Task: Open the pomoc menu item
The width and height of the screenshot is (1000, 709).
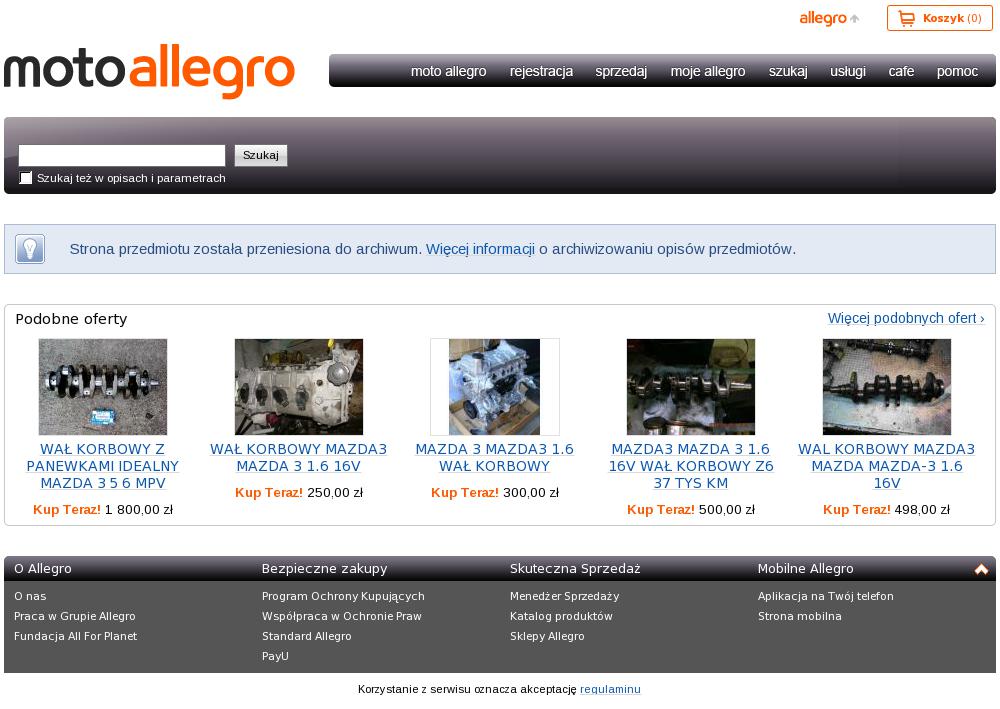Action: pyautogui.click(x=957, y=71)
